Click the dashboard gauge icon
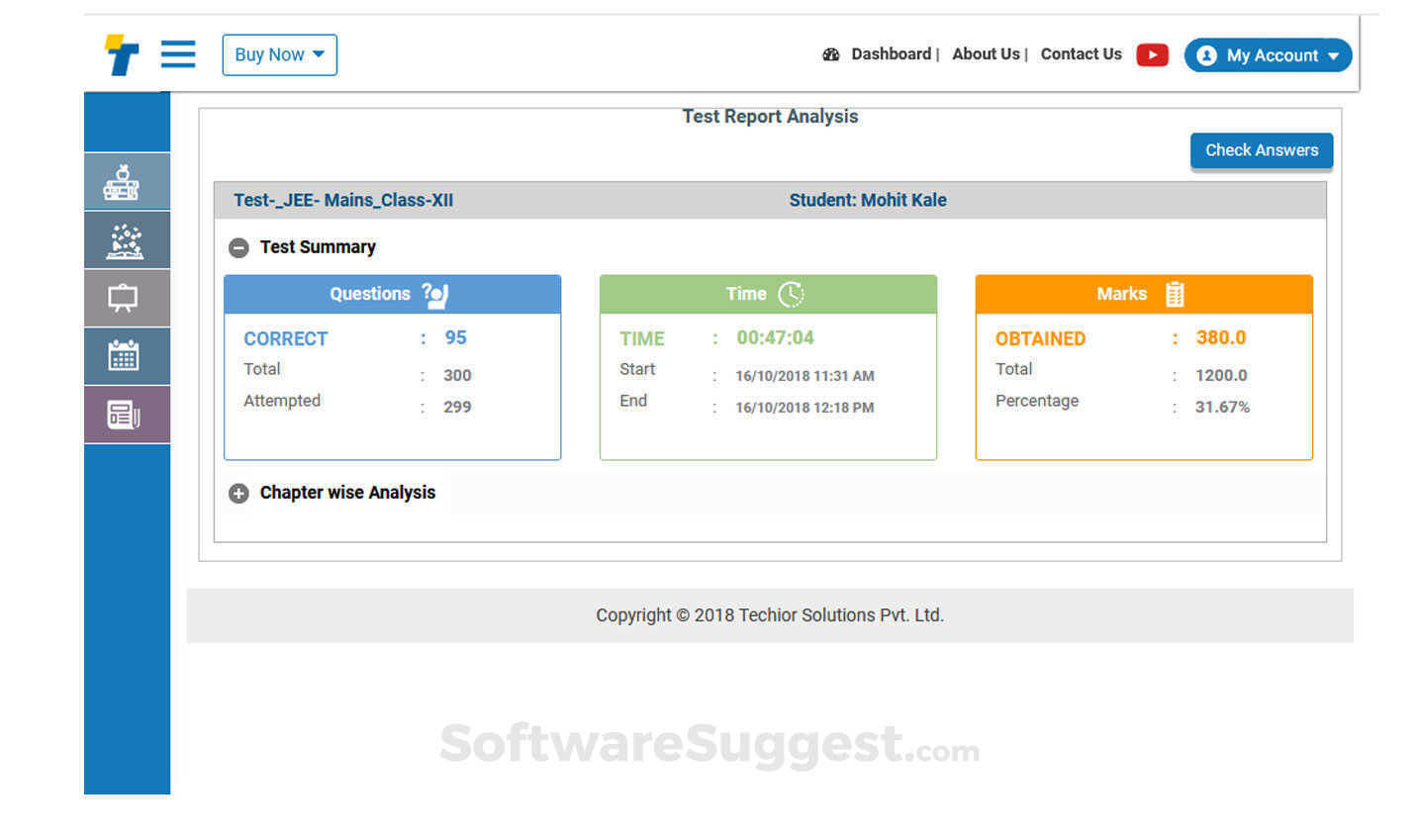 coord(830,54)
